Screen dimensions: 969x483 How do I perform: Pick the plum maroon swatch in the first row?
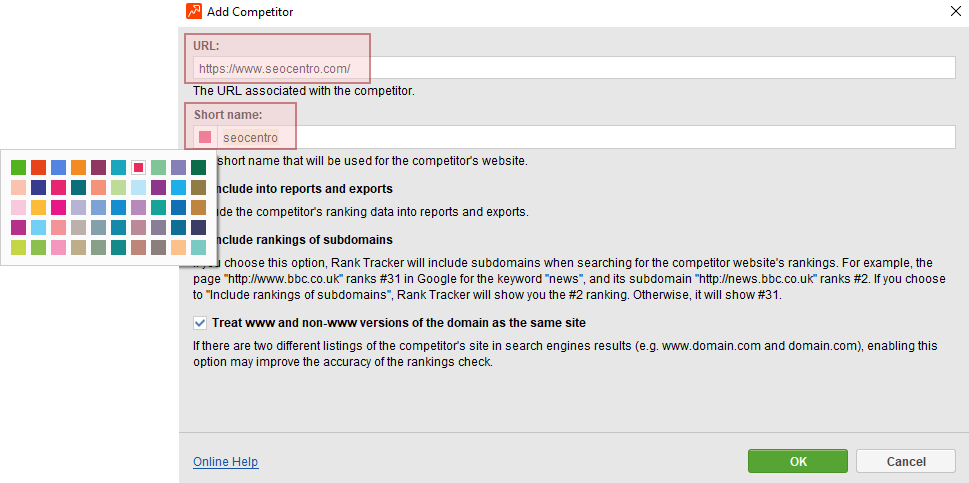[x=98, y=167]
